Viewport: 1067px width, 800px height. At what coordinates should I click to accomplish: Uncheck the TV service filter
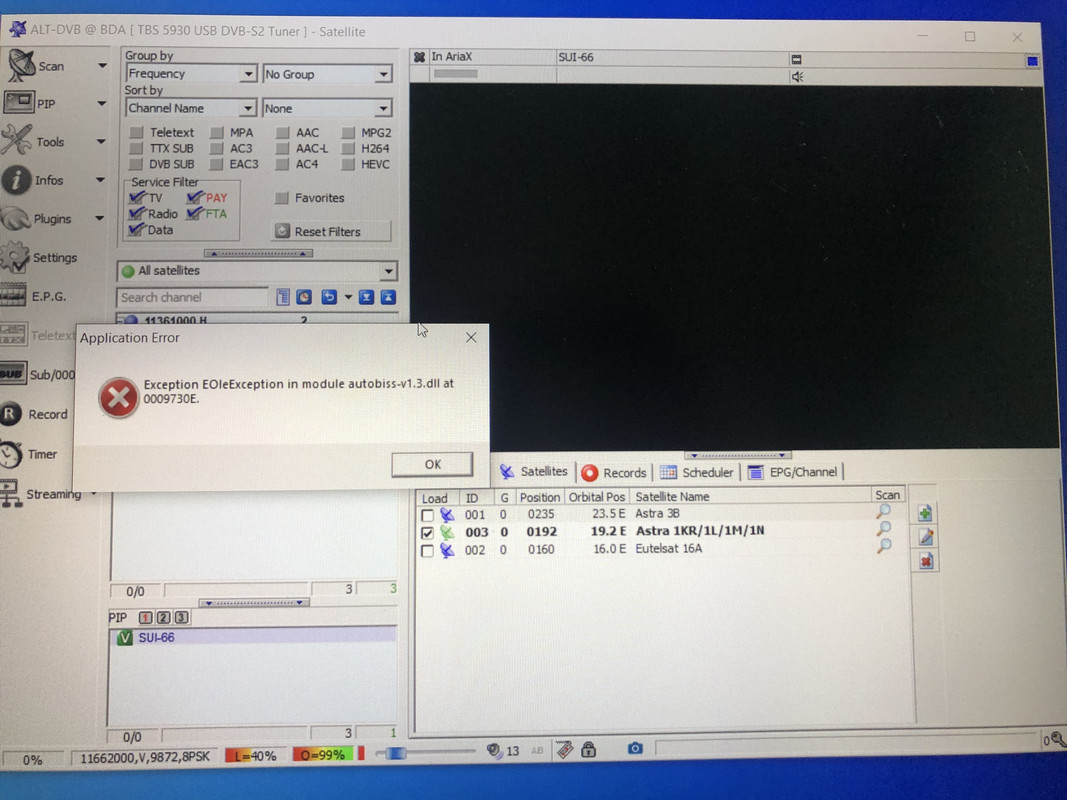(137, 198)
